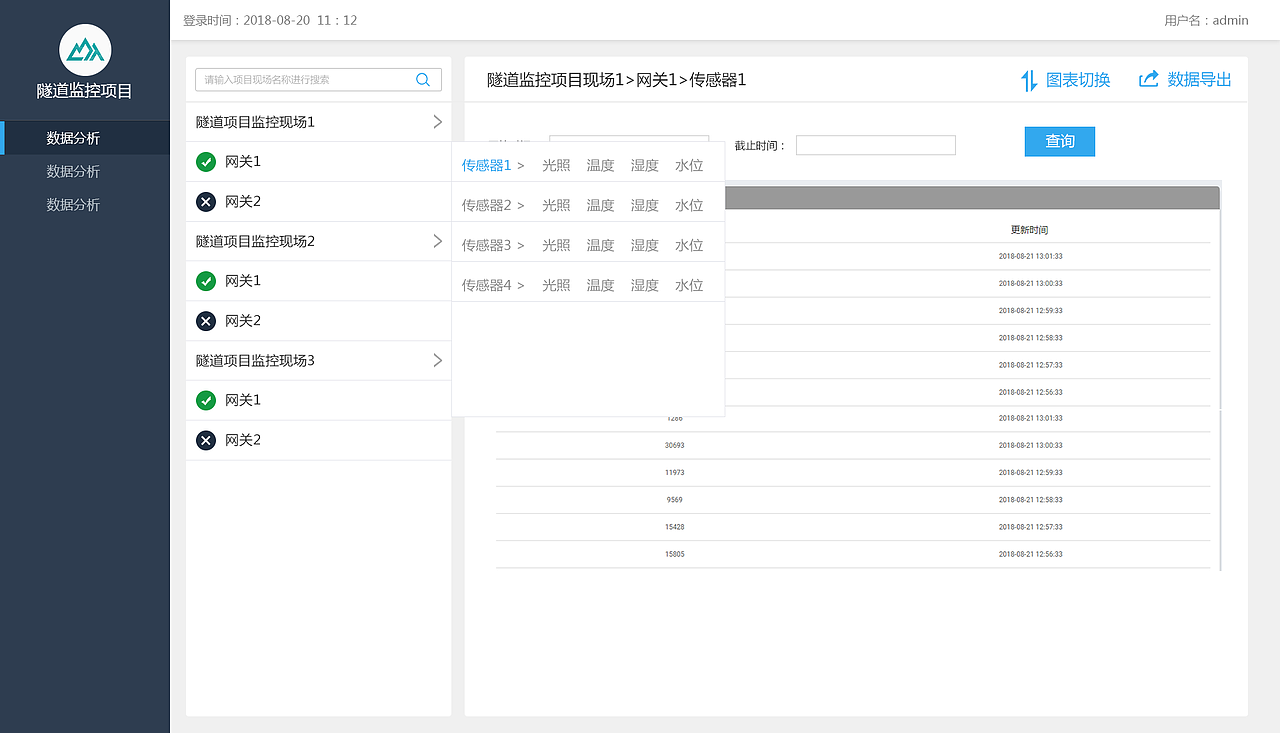Open 温度 data for 传感器1
This screenshot has width=1280, height=733.
click(x=600, y=165)
